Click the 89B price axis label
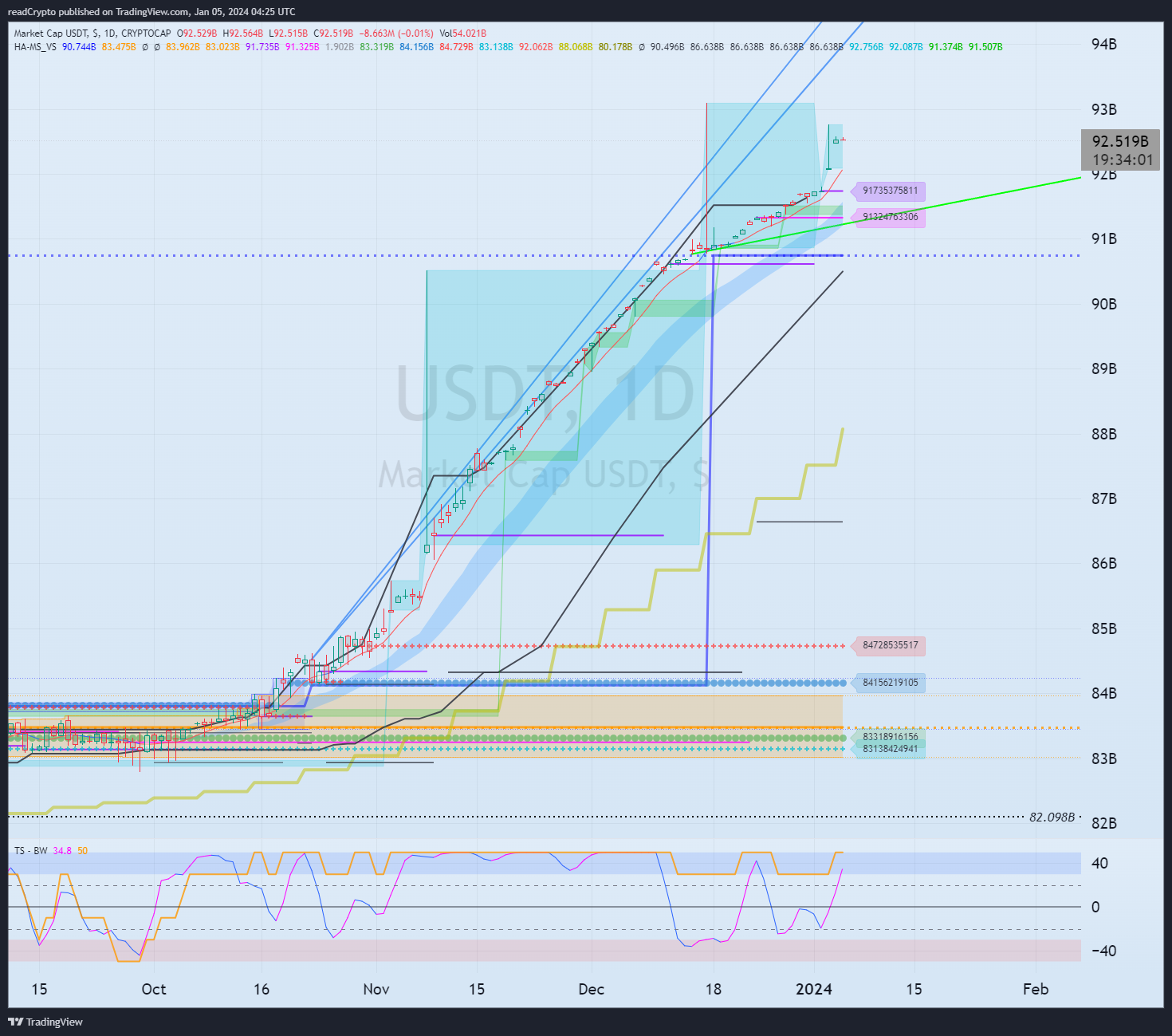Viewport: 1172px width, 1036px height. [x=1104, y=368]
